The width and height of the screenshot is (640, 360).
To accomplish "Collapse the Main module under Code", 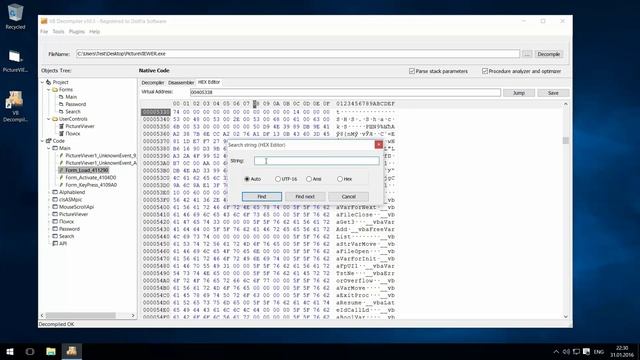I will point(49,148).
